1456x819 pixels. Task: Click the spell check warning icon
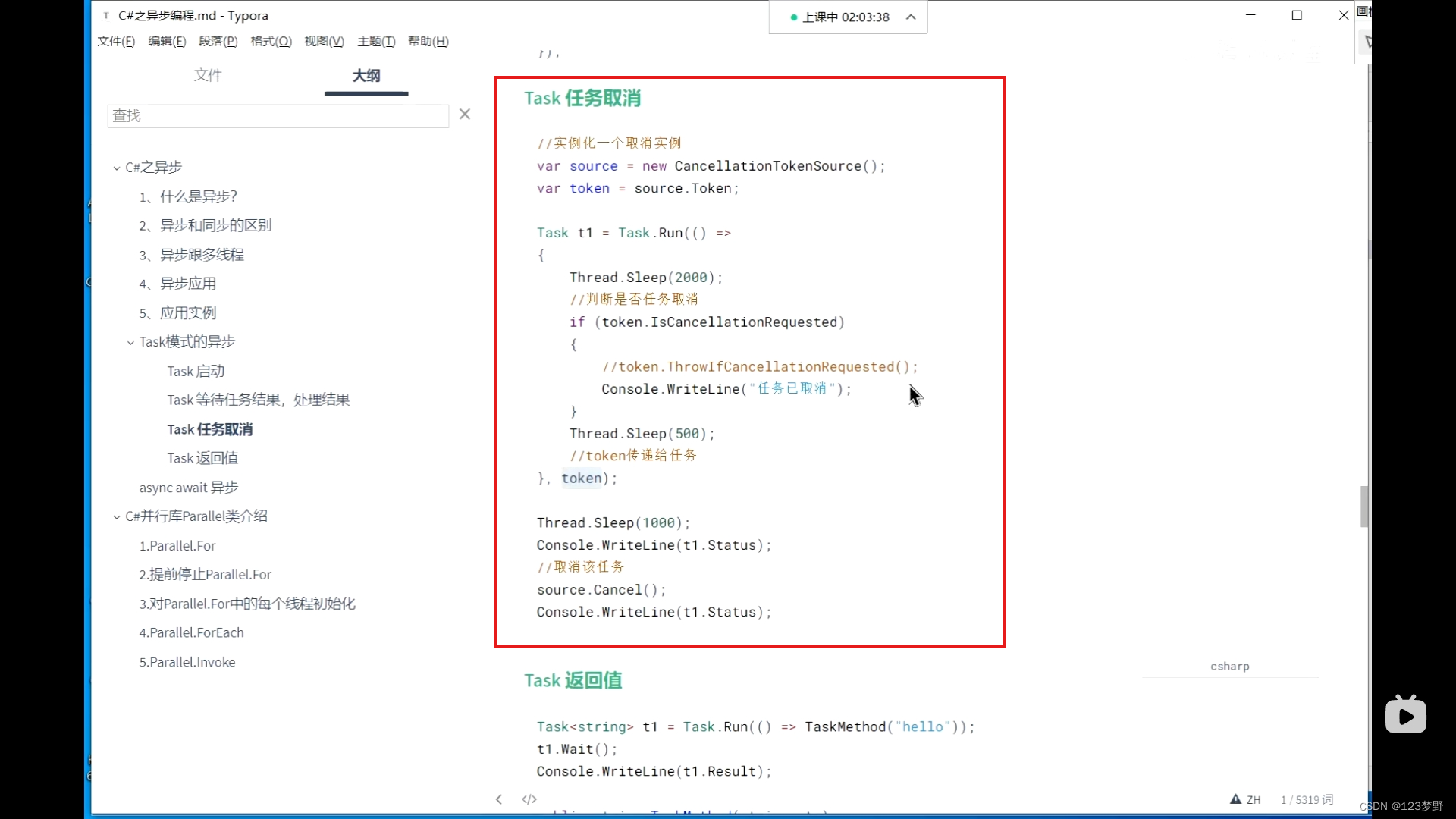point(1235,799)
